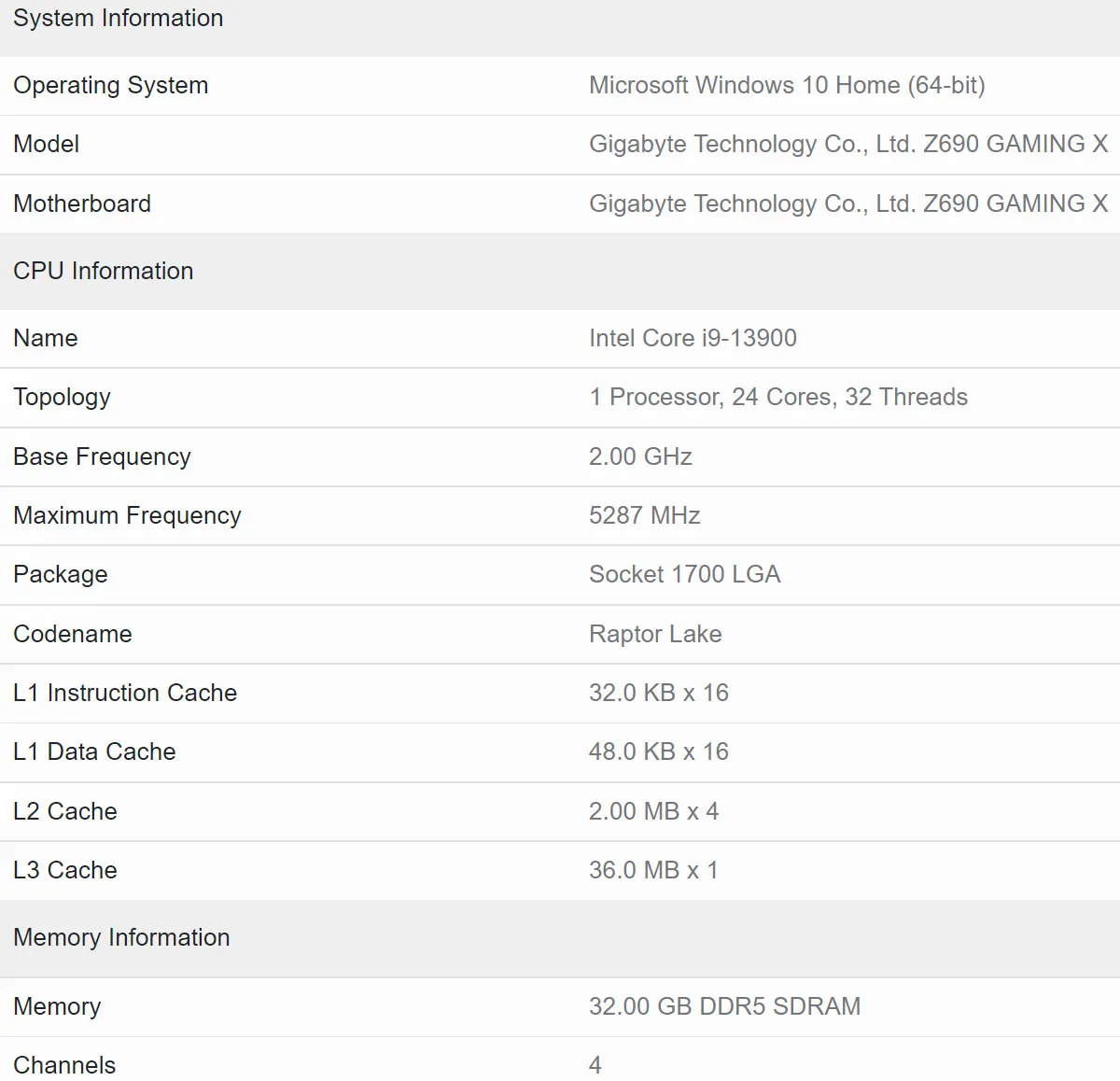Select the Operating System label
1120x1081 pixels.
pyautogui.click(x=111, y=85)
